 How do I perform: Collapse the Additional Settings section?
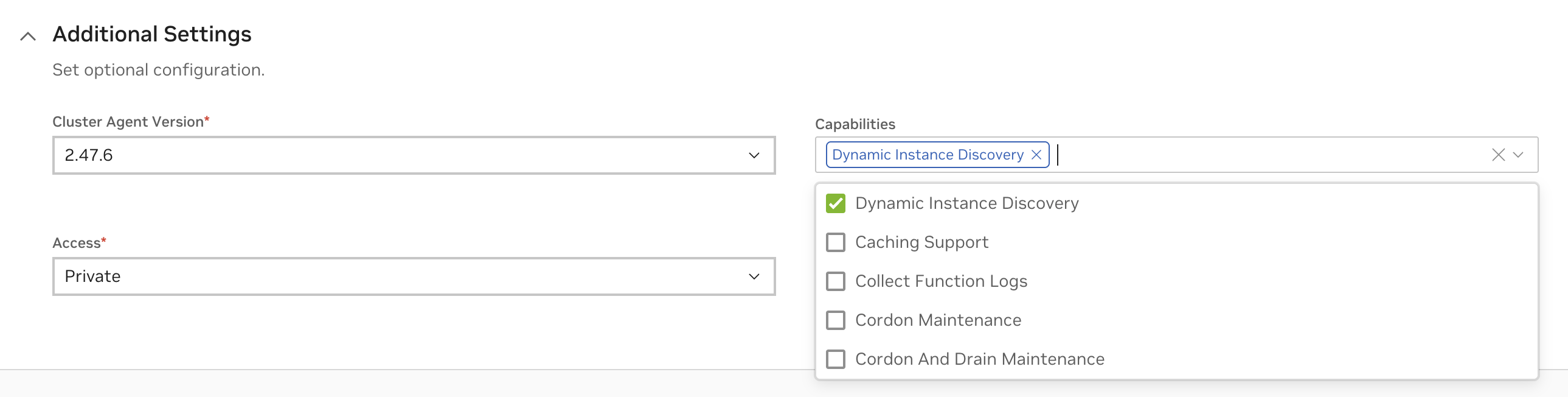27,35
